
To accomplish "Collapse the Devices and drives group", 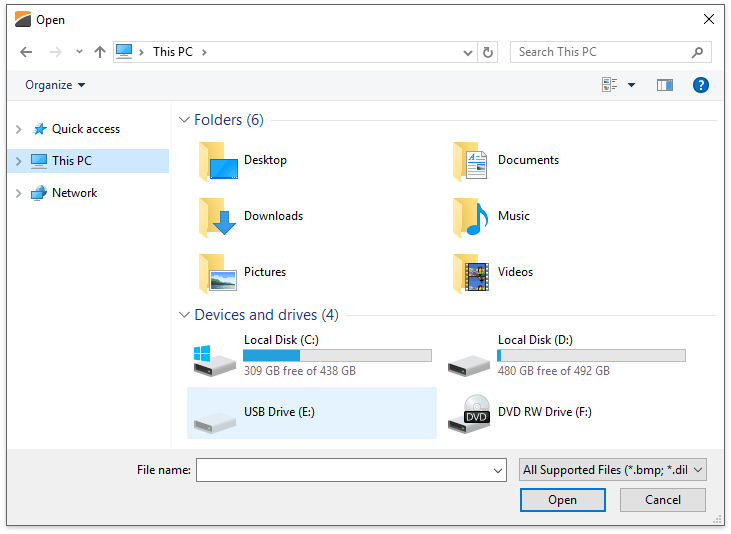I will [x=184, y=315].
